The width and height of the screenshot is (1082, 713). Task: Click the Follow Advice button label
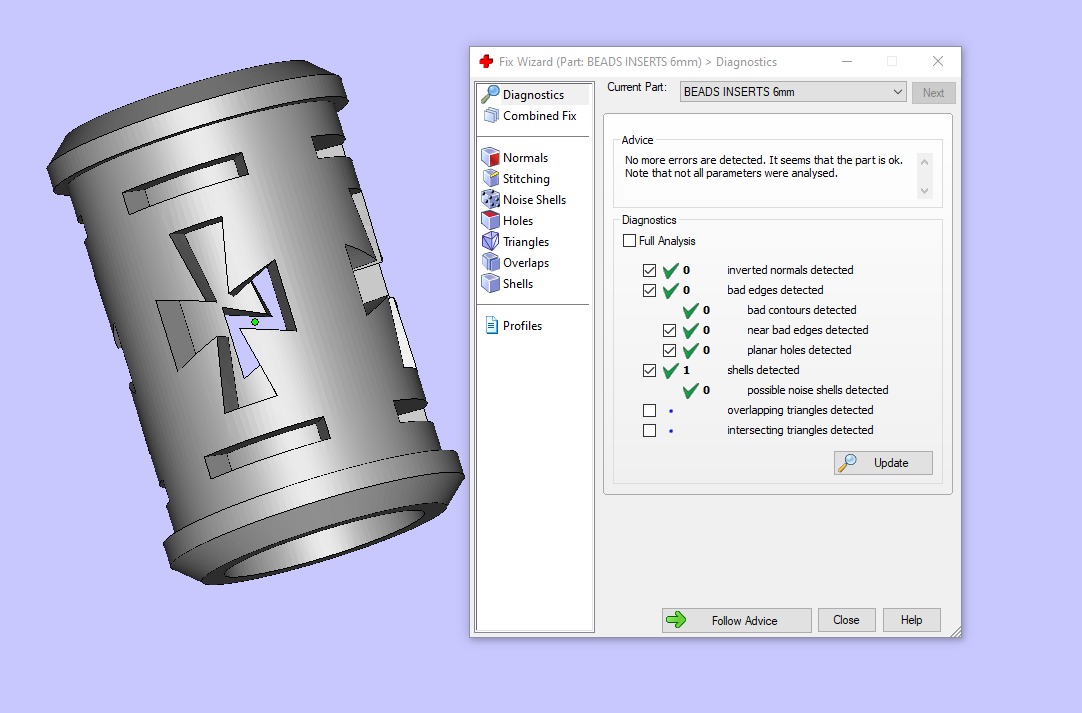(x=745, y=621)
